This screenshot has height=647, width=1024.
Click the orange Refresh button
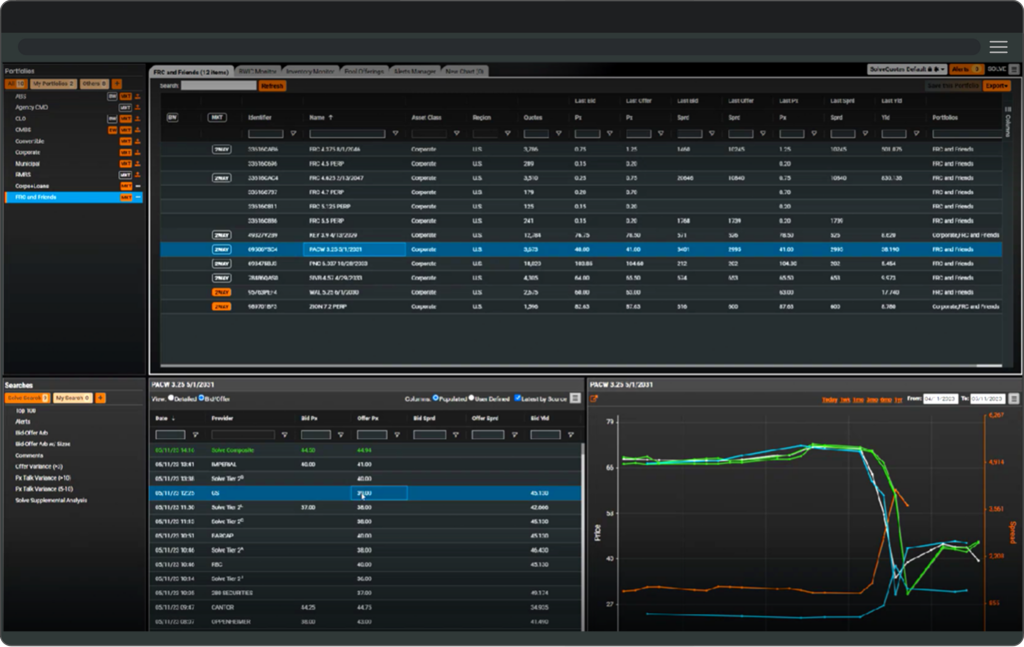tap(272, 86)
